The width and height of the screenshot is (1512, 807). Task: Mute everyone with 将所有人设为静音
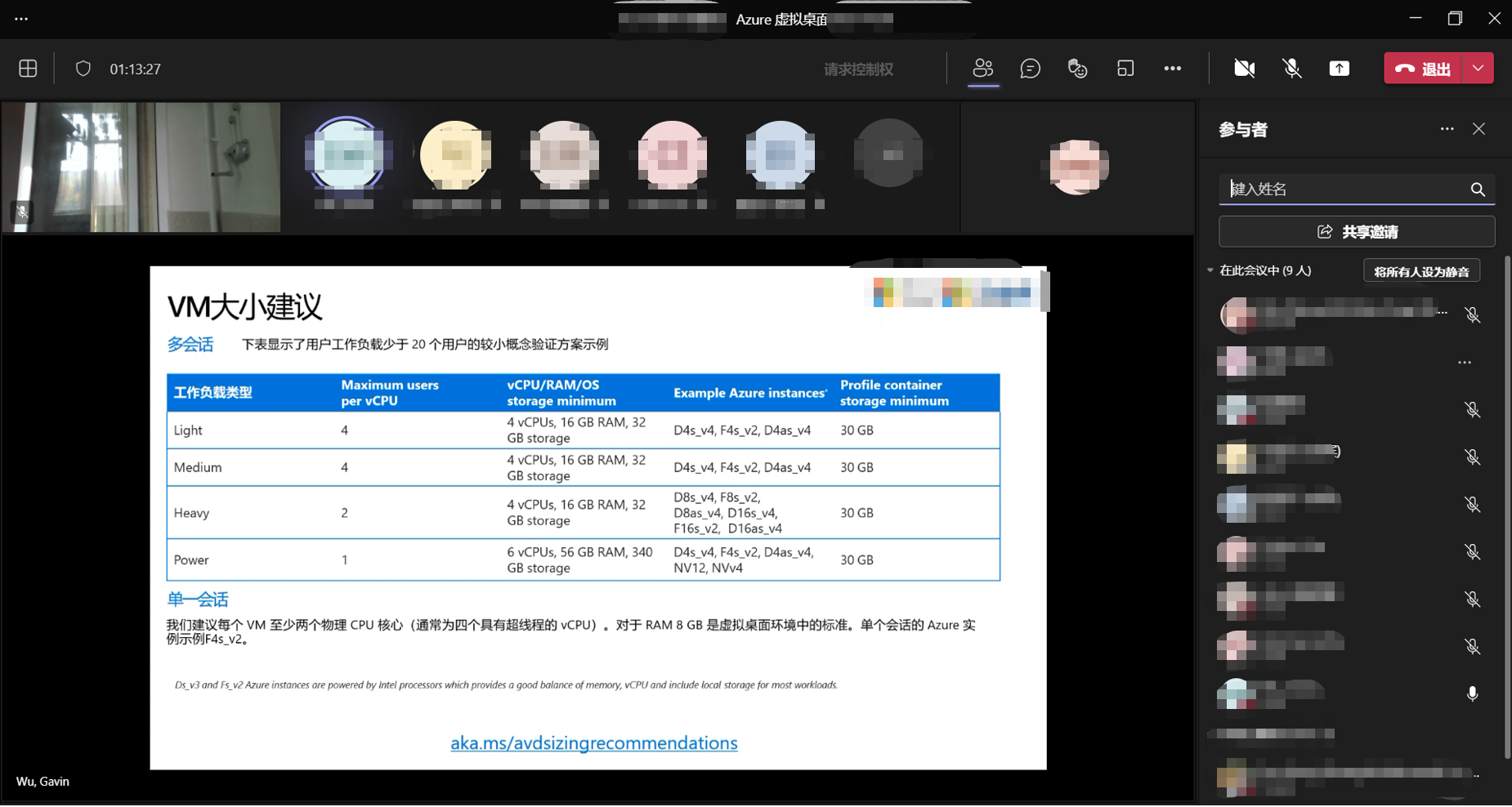pos(1421,271)
